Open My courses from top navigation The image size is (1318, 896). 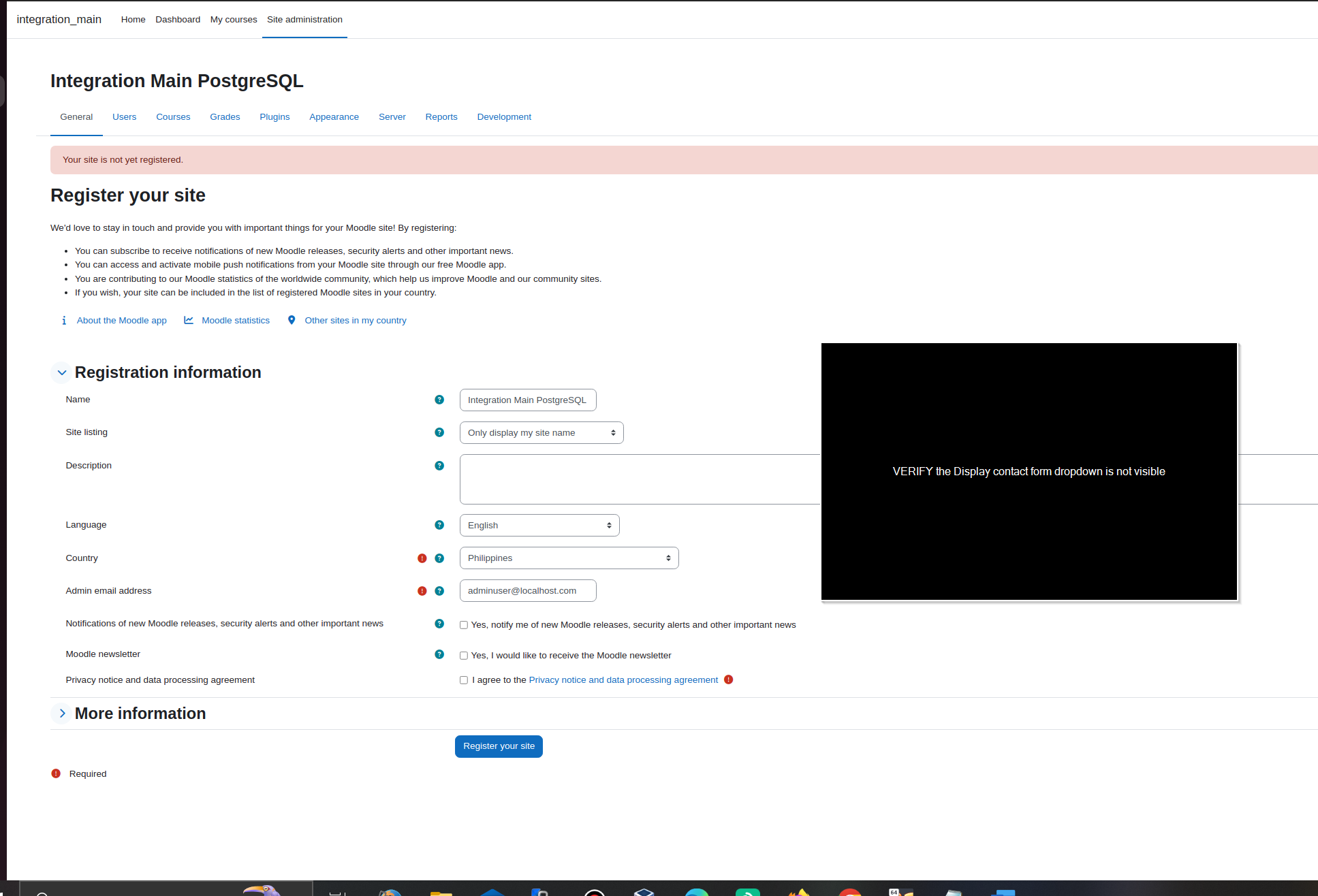pyautogui.click(x=234, y=20)
